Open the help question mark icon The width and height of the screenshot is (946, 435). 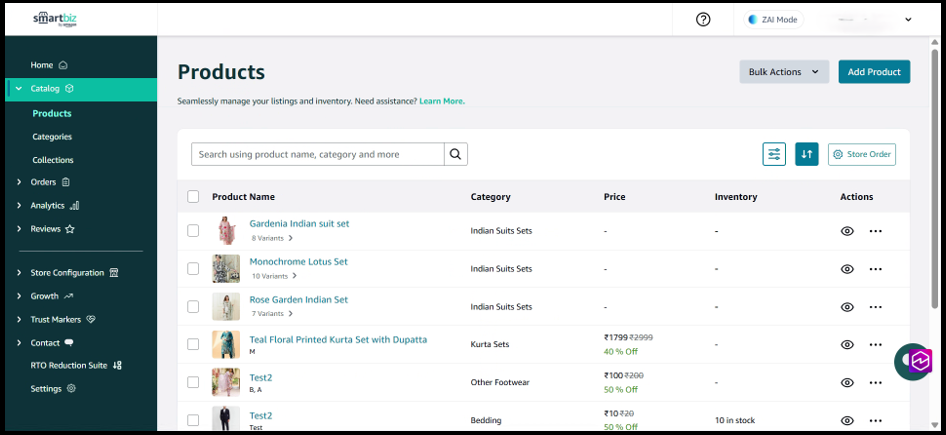pos(703,19)
